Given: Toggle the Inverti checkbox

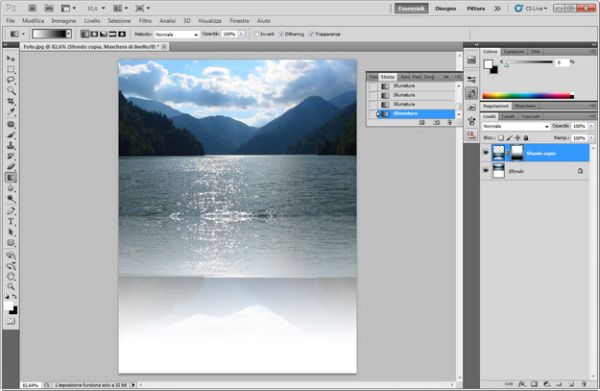Looking at the screenshot, I should [257, 34].
